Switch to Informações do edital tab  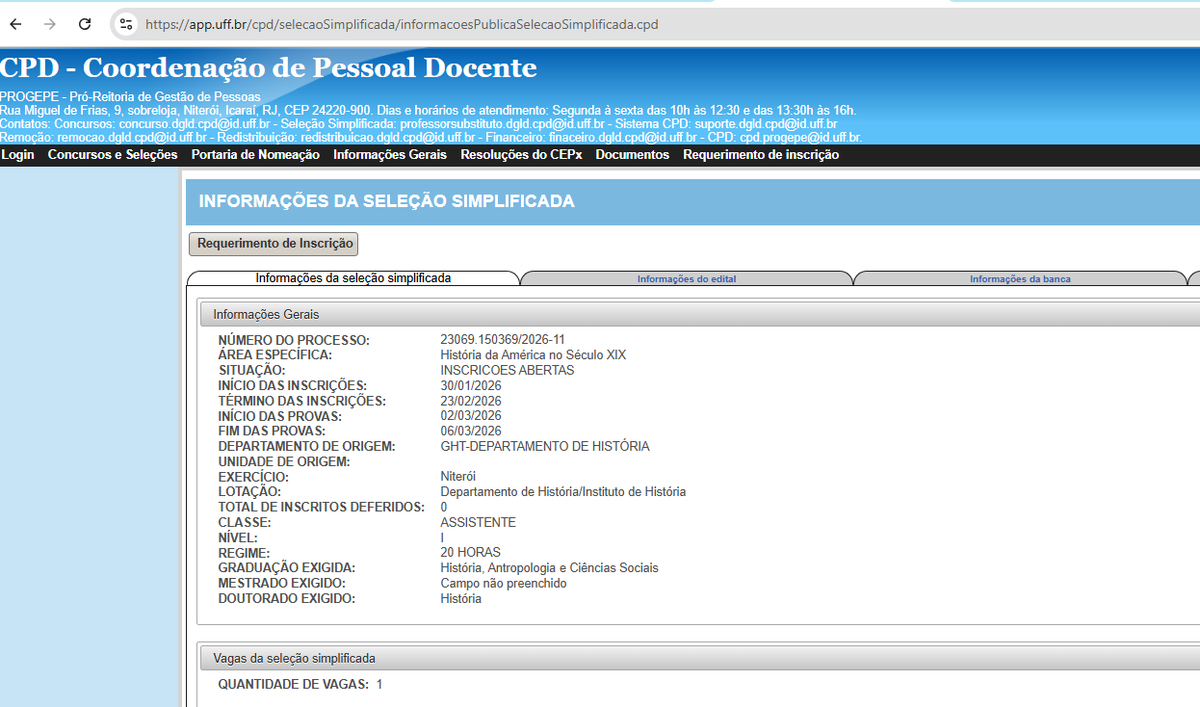coord(686,279)
